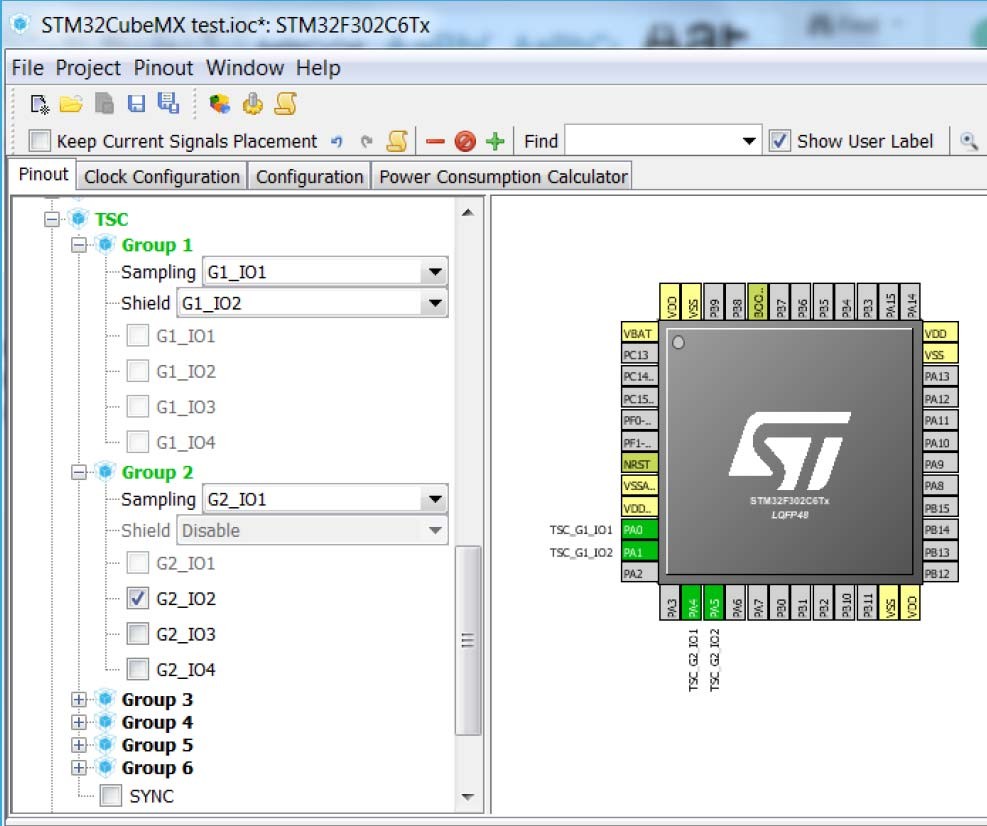
Task: Expand the Group 4 node
Action: click(79, 722)
